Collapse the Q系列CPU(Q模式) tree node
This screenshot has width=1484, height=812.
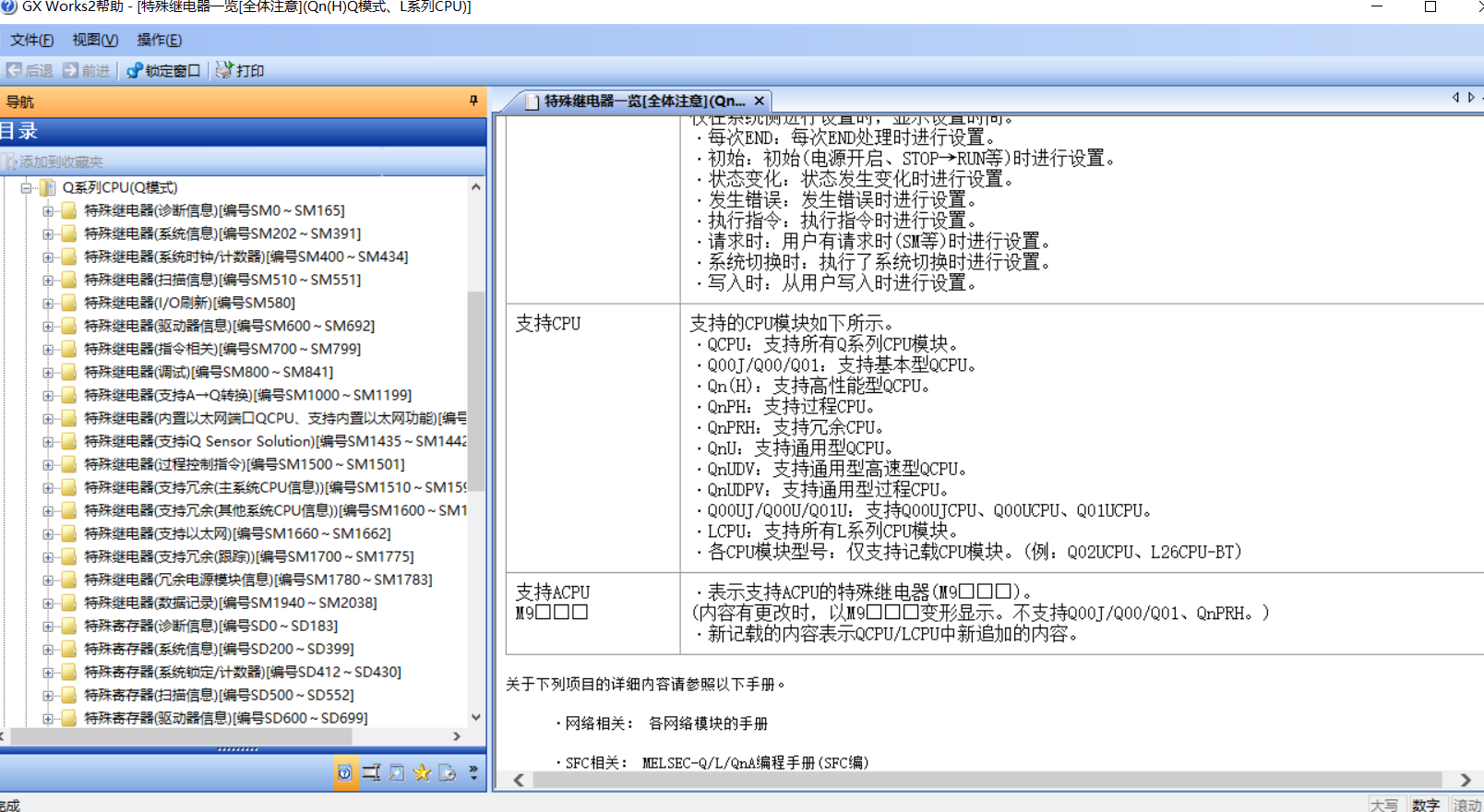(27, 187)
